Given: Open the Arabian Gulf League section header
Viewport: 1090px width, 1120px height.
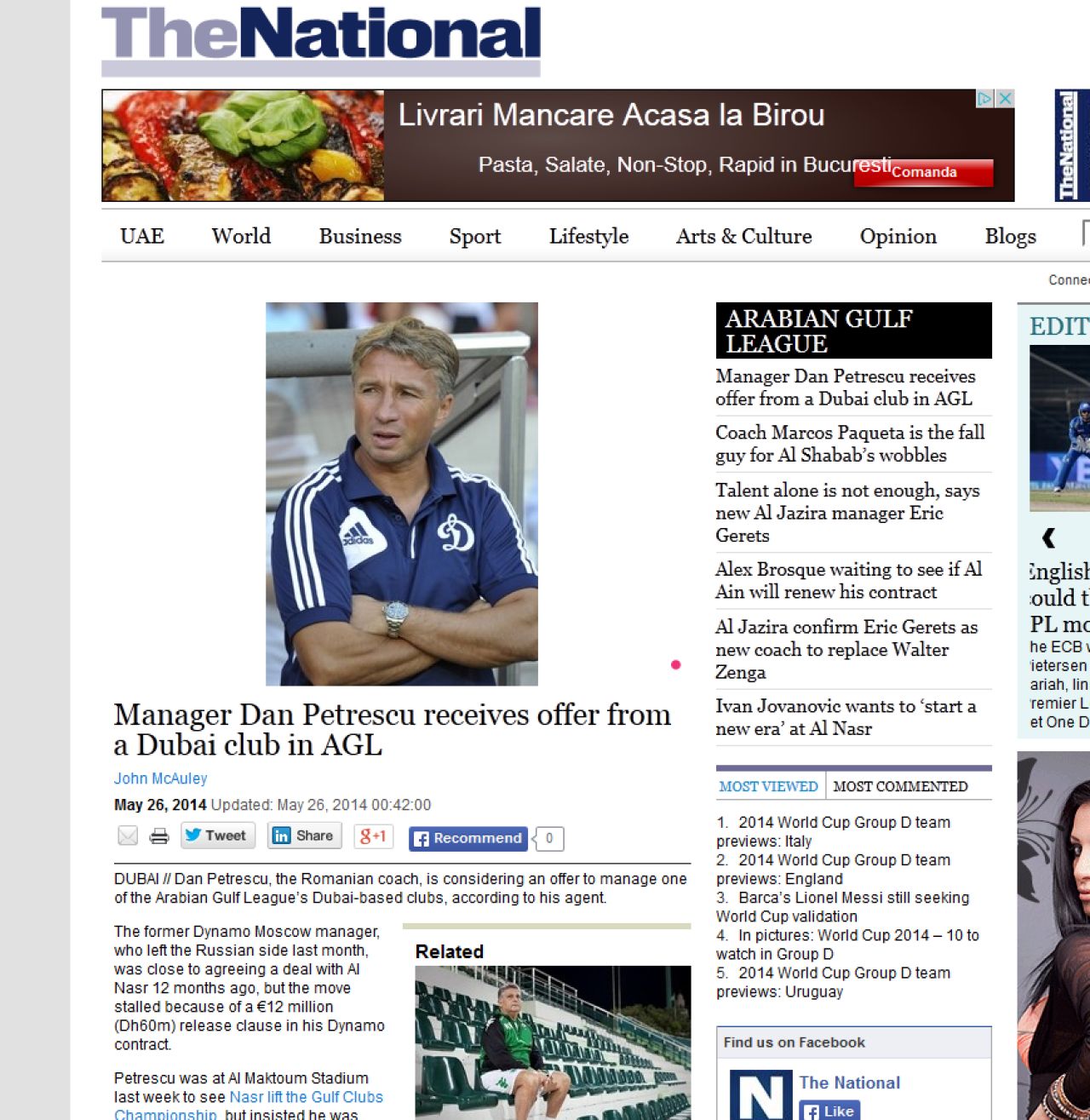Looking at the screenshot, I should pos(854,330).
